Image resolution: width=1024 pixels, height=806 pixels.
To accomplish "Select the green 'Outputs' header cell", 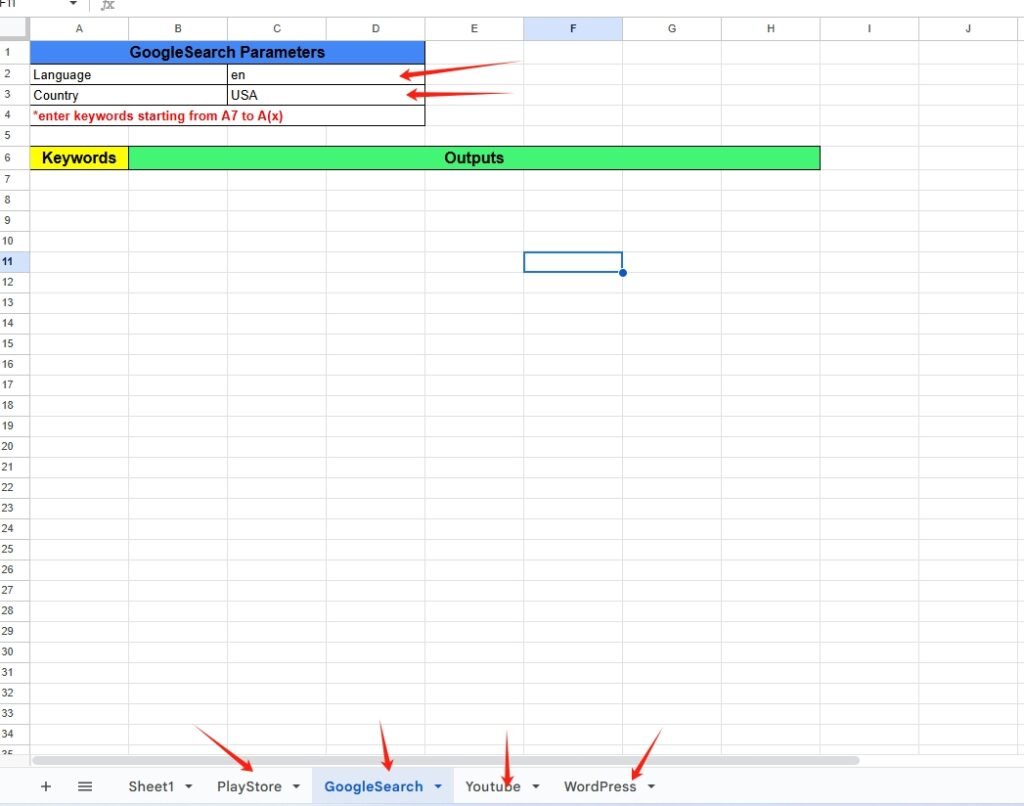I will [x=474, y=158].
